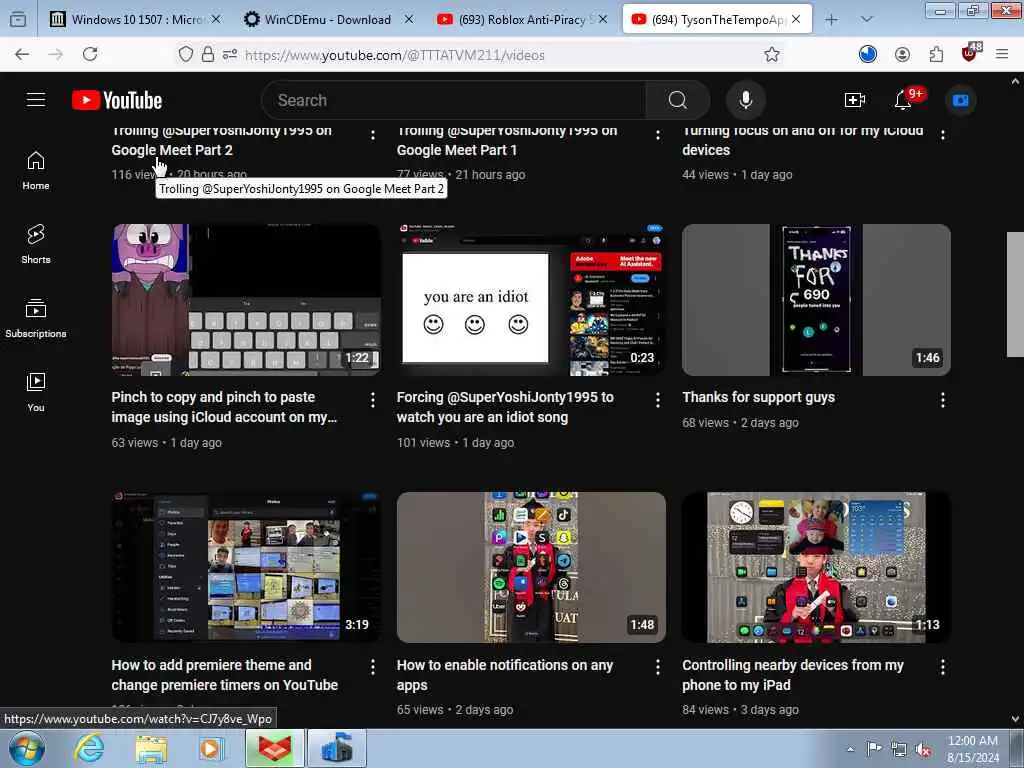Open the account avatar menu
1024x768 pixels.
(x=960, y=100)
